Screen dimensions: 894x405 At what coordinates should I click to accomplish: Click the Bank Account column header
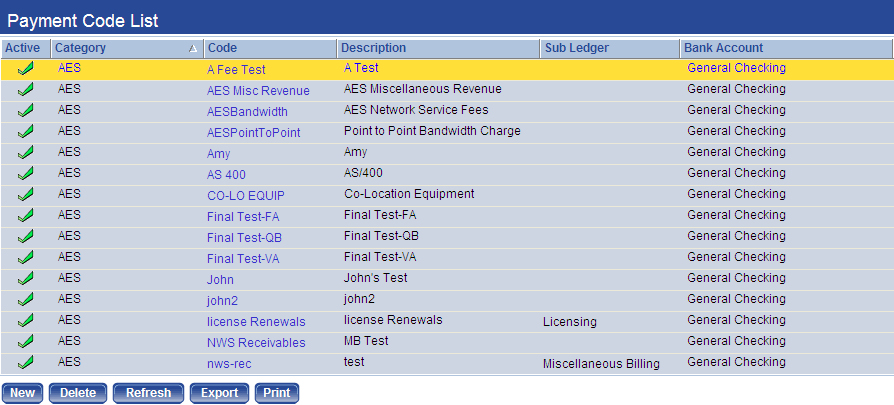click(723, 48)
